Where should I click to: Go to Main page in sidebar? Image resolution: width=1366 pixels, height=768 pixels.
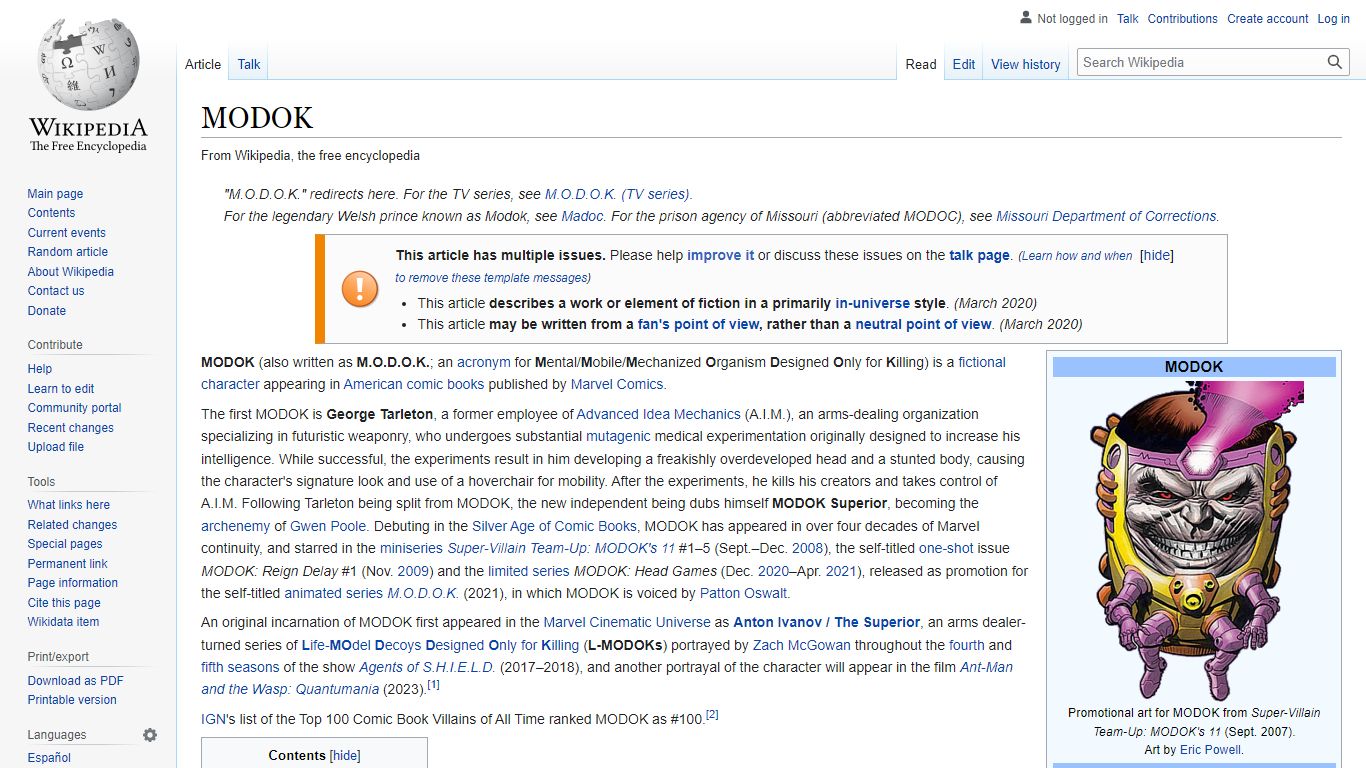(55, 194)
